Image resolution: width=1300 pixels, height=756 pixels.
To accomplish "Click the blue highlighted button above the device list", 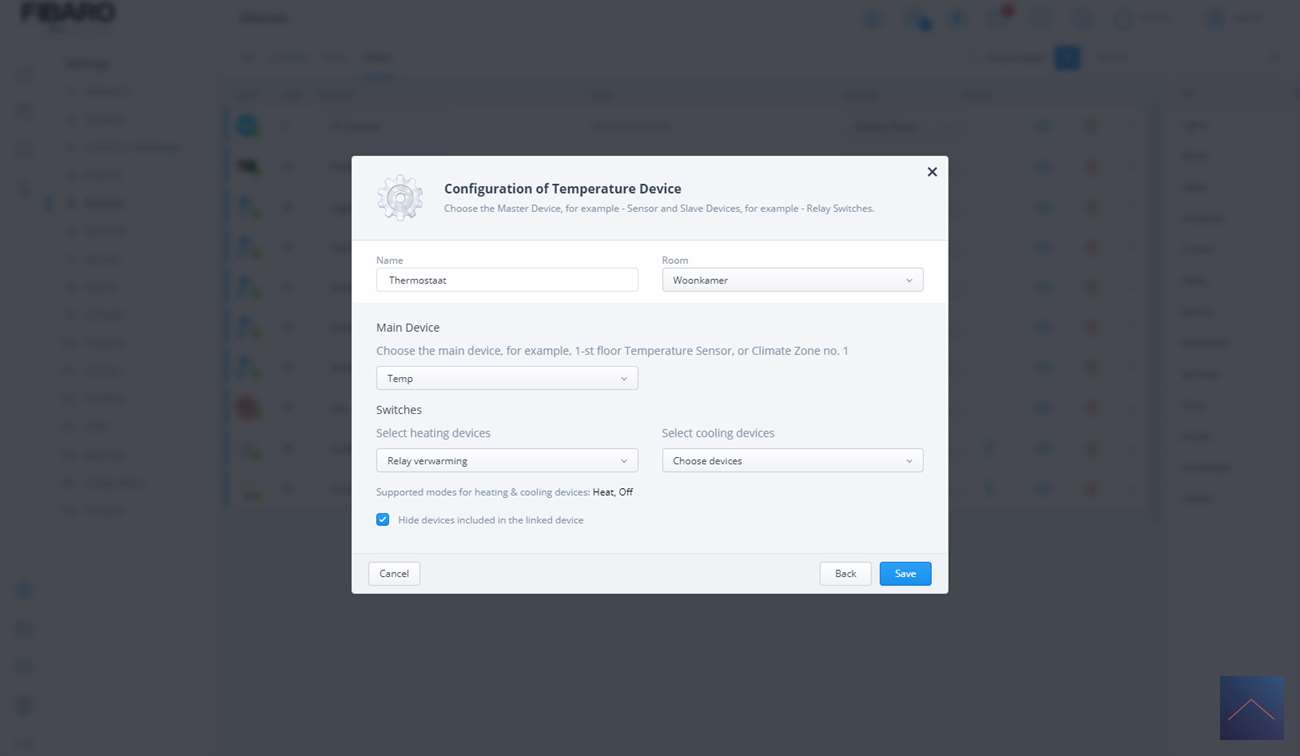I will [x=1067, y=57].
